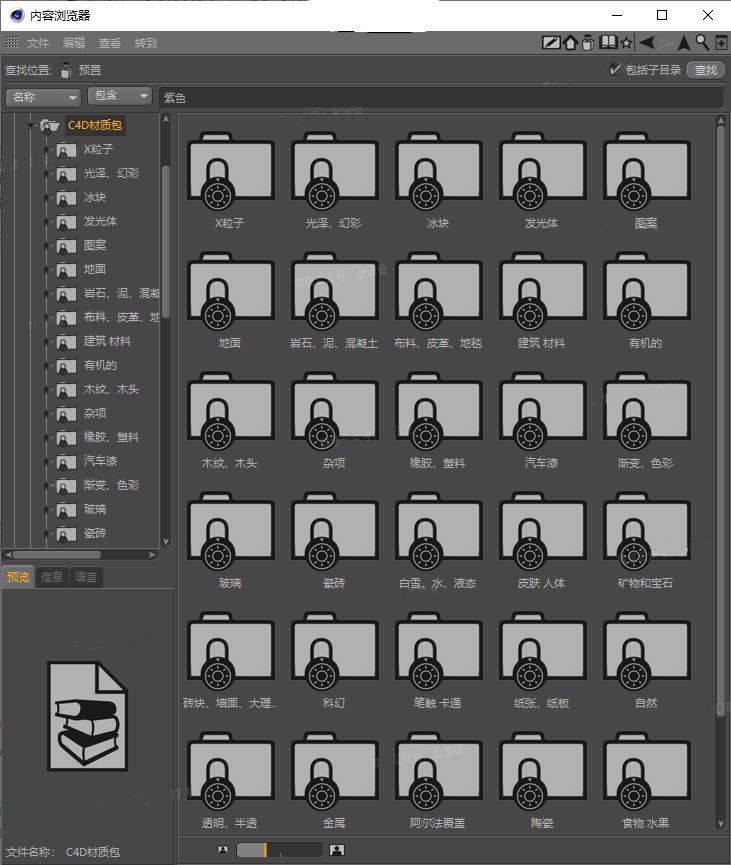
Task: Select 木纹、木头 in the tree
Action: tap(111, 389)
